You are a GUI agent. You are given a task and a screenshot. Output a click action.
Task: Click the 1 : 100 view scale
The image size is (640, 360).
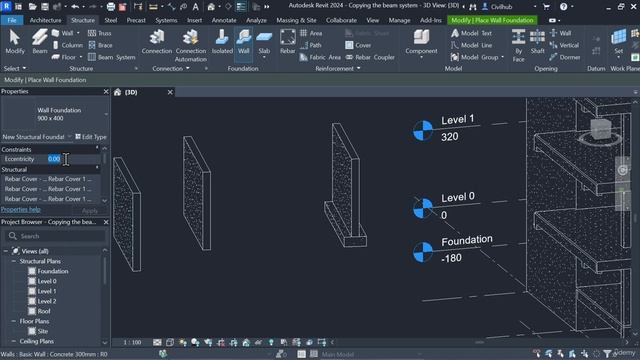click(x=132, y=342)
